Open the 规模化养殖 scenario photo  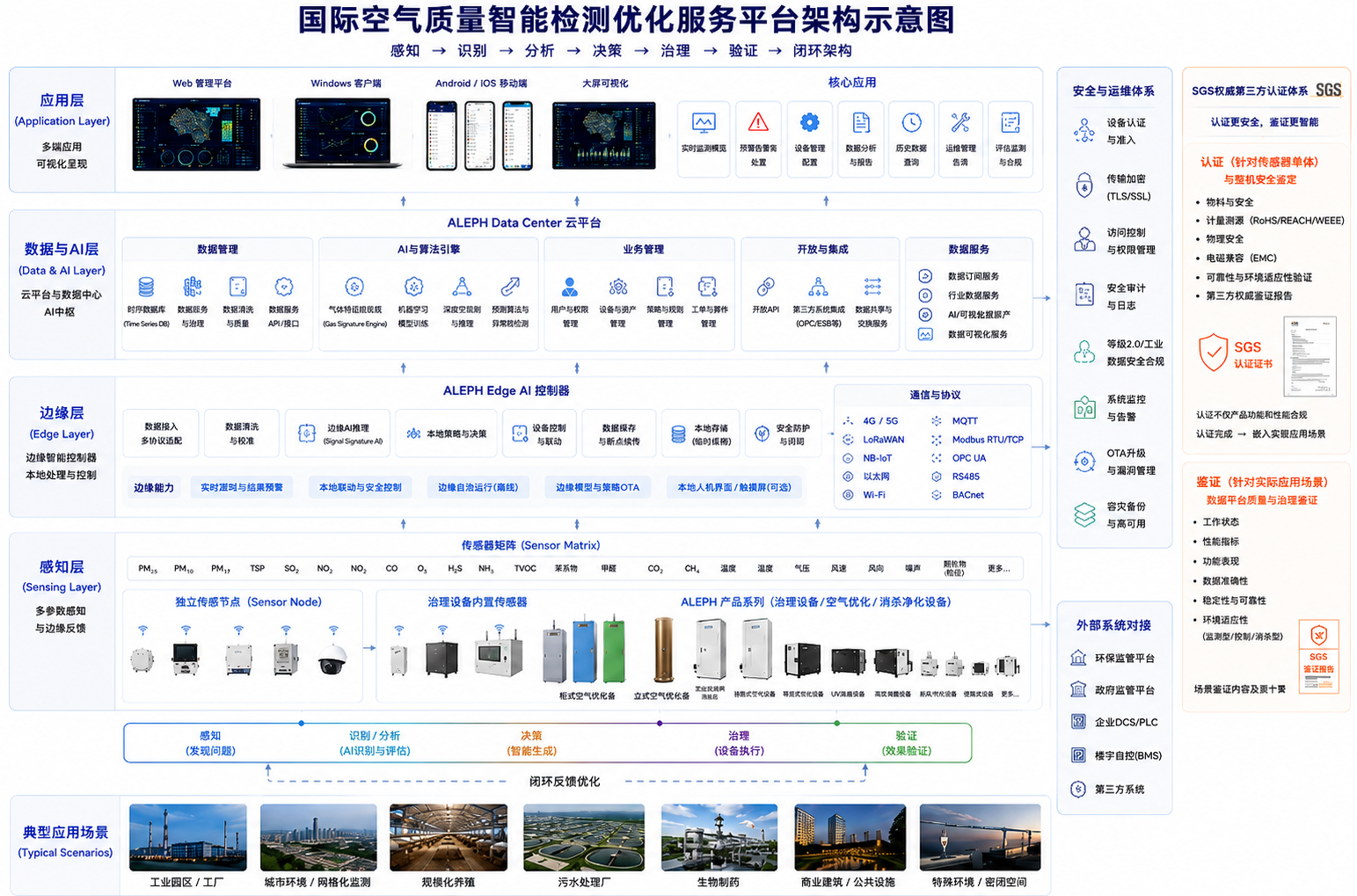tap(449, 836)
